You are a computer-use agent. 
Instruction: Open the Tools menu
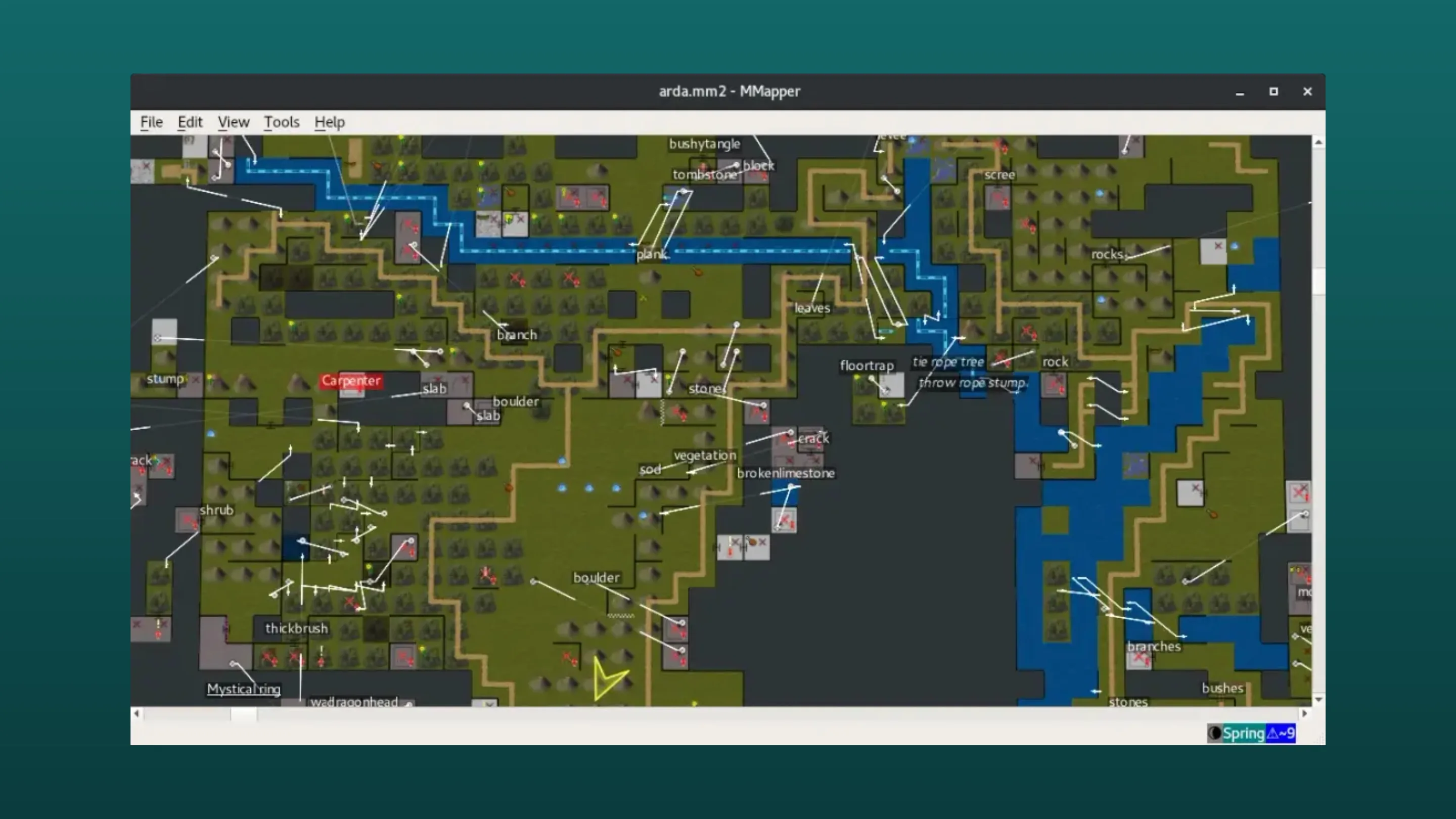tap(282, 122)
